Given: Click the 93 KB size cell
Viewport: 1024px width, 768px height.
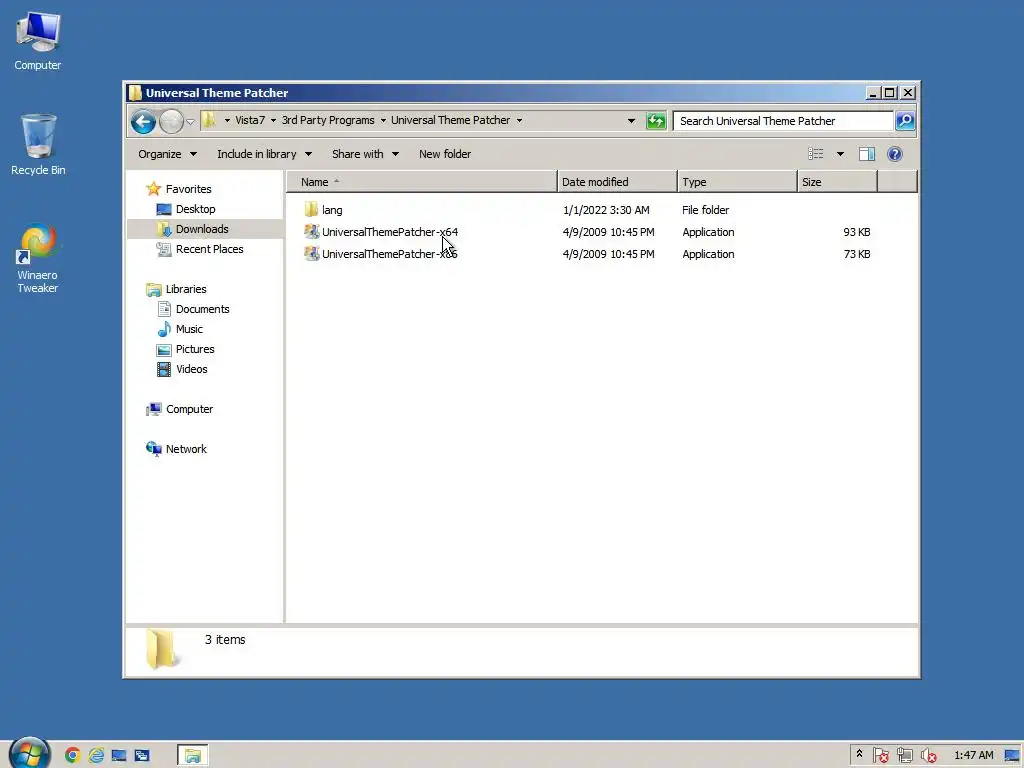Looking at the screenshot, I should (x=856, y=232).
